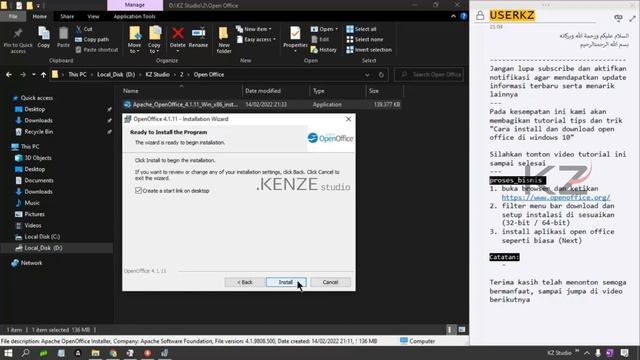
Task: Open the File ribbon tab
Action: pyautogui.click(x=13, y=16)
